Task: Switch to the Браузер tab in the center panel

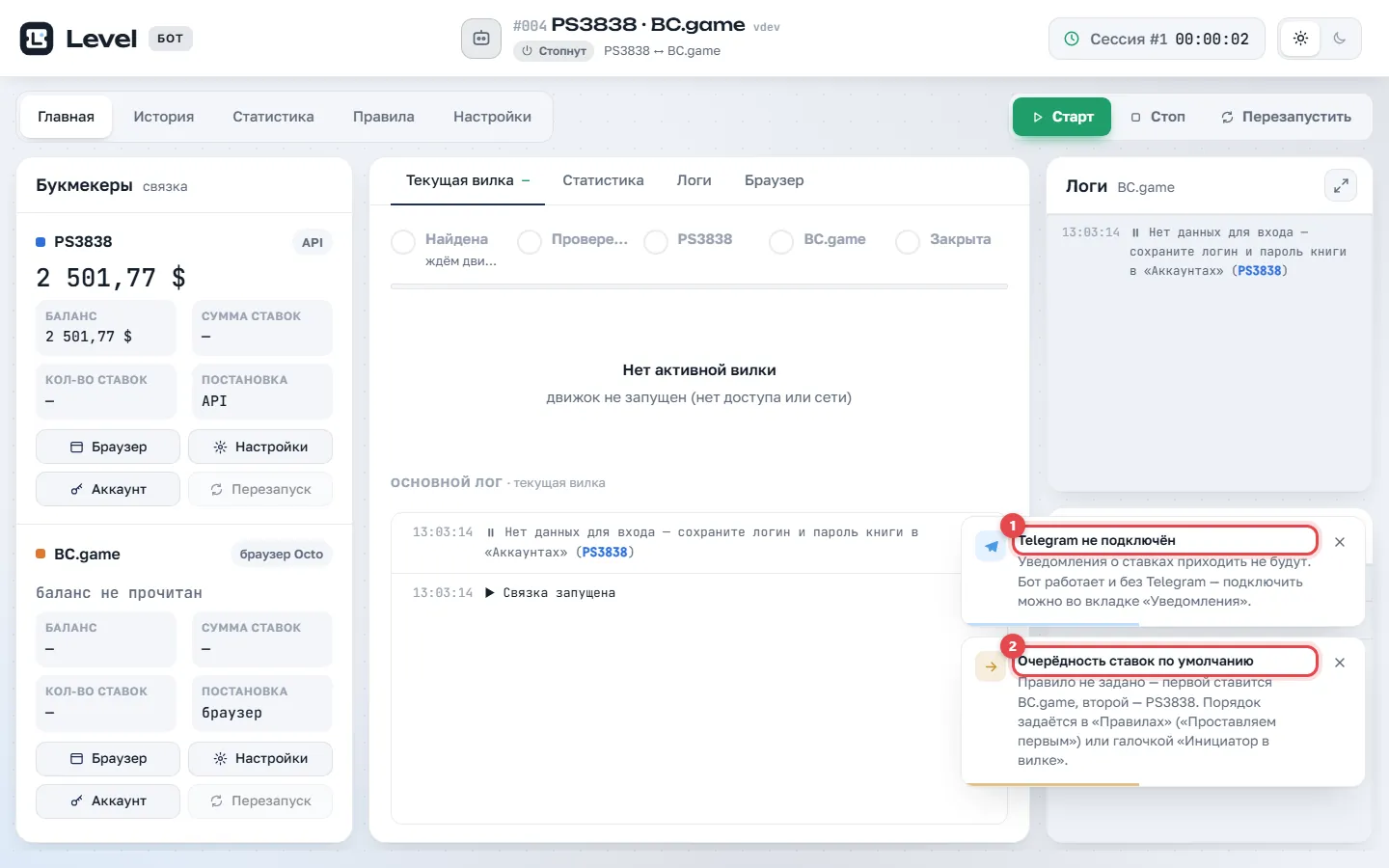Action: pyautogui.click(x=775, y=181)
